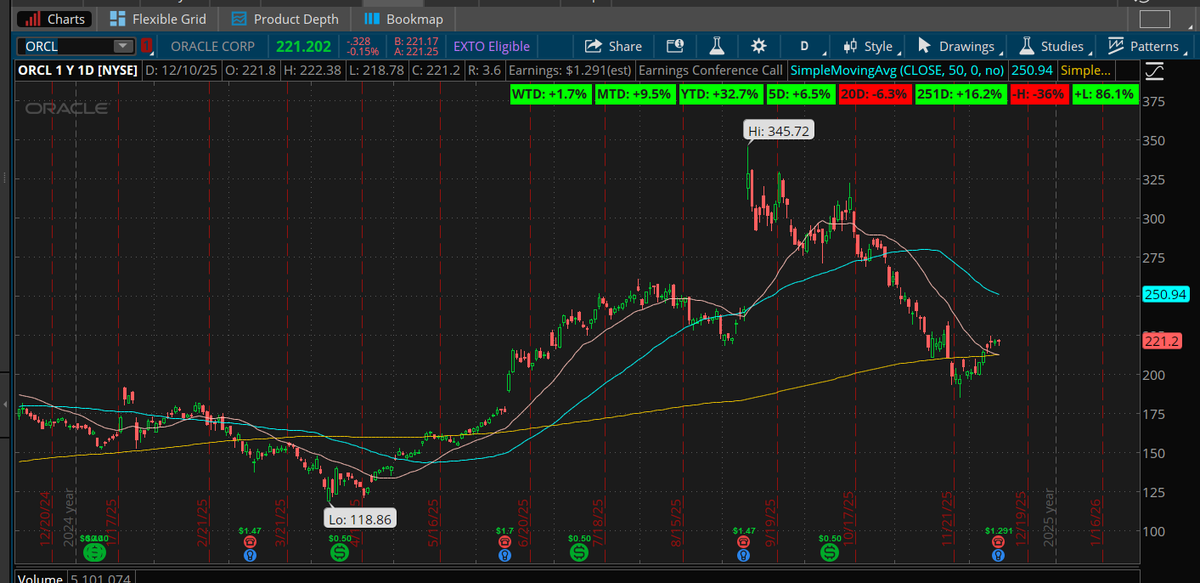1200x583 pixels.
Task: Click the last price 221.202
Action: point(305,46)
